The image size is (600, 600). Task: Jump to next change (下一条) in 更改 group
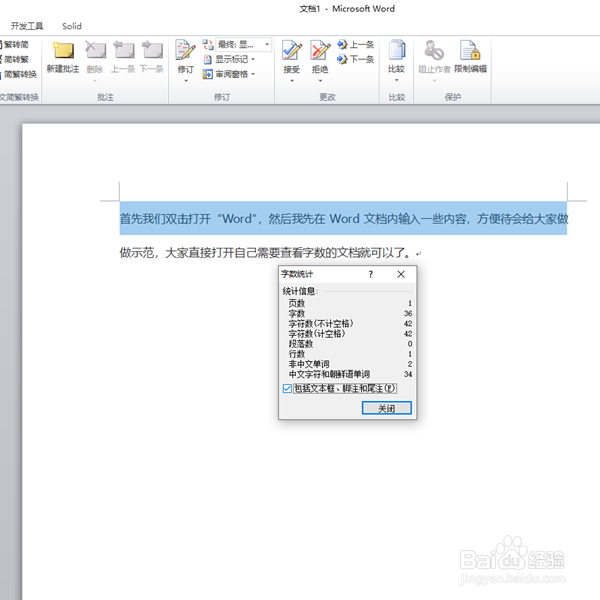coord(355,59)
